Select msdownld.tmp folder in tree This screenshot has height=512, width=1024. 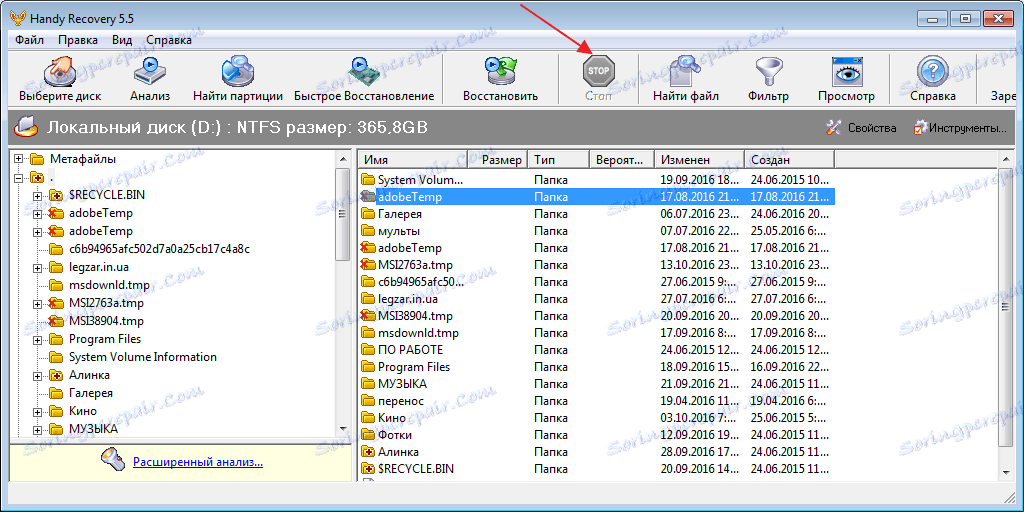[109, 285]
